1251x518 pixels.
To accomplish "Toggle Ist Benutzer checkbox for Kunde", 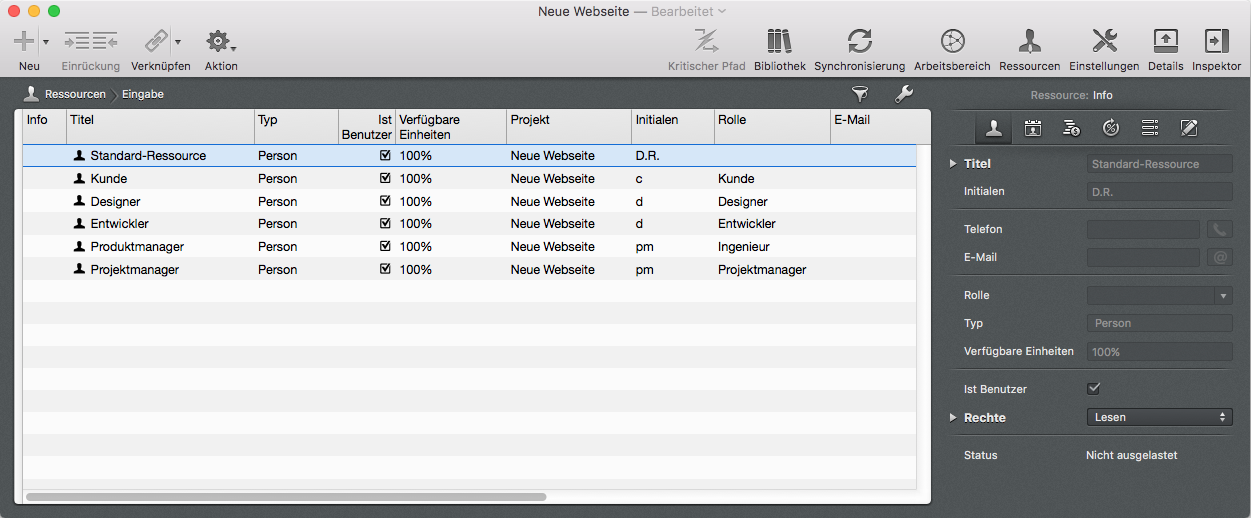I will 385,179.
